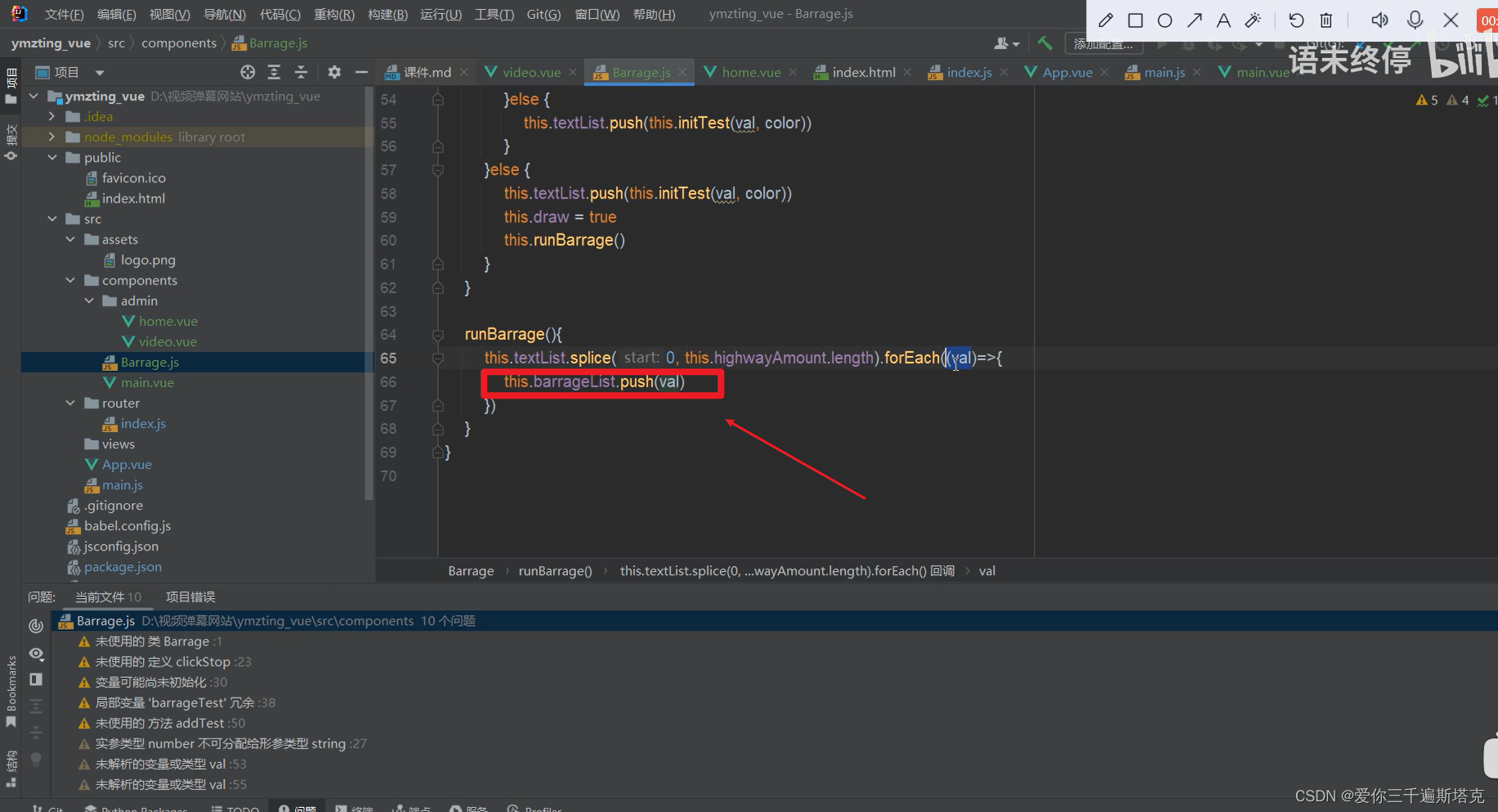Screen dimensions: 1498x812
Task: Open project panel gear settings
Action: (334, 72)
